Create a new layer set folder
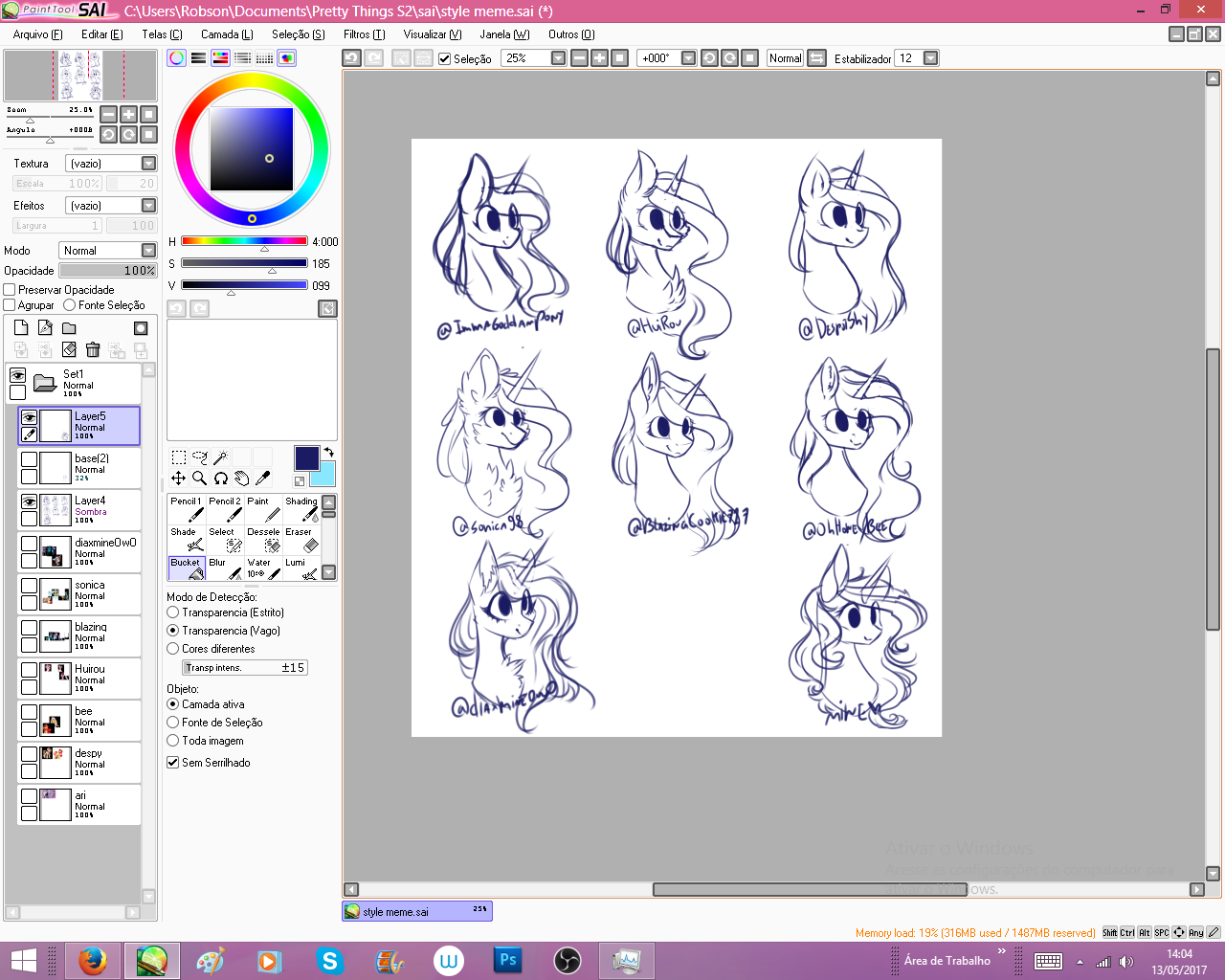 point(69,327)
